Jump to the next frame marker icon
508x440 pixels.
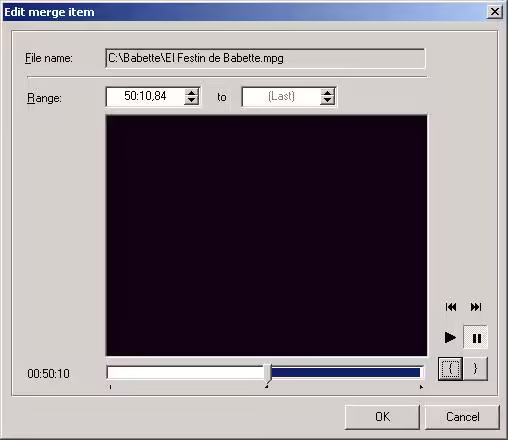coord(476,307)
